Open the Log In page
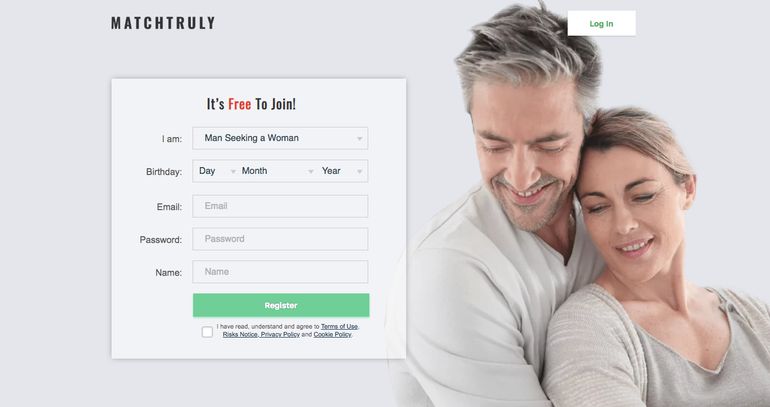Image resolution: width=770 pixels, height=407 pixels. [602, 24]
